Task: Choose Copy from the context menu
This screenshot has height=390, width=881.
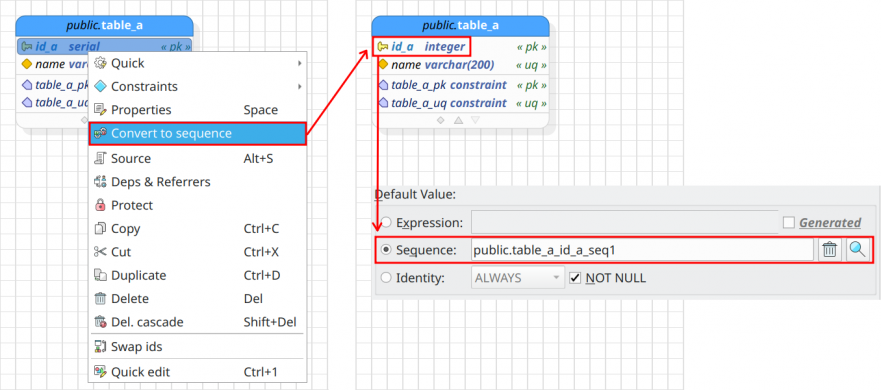Action: pyautogui.click(x=198, y=229)
